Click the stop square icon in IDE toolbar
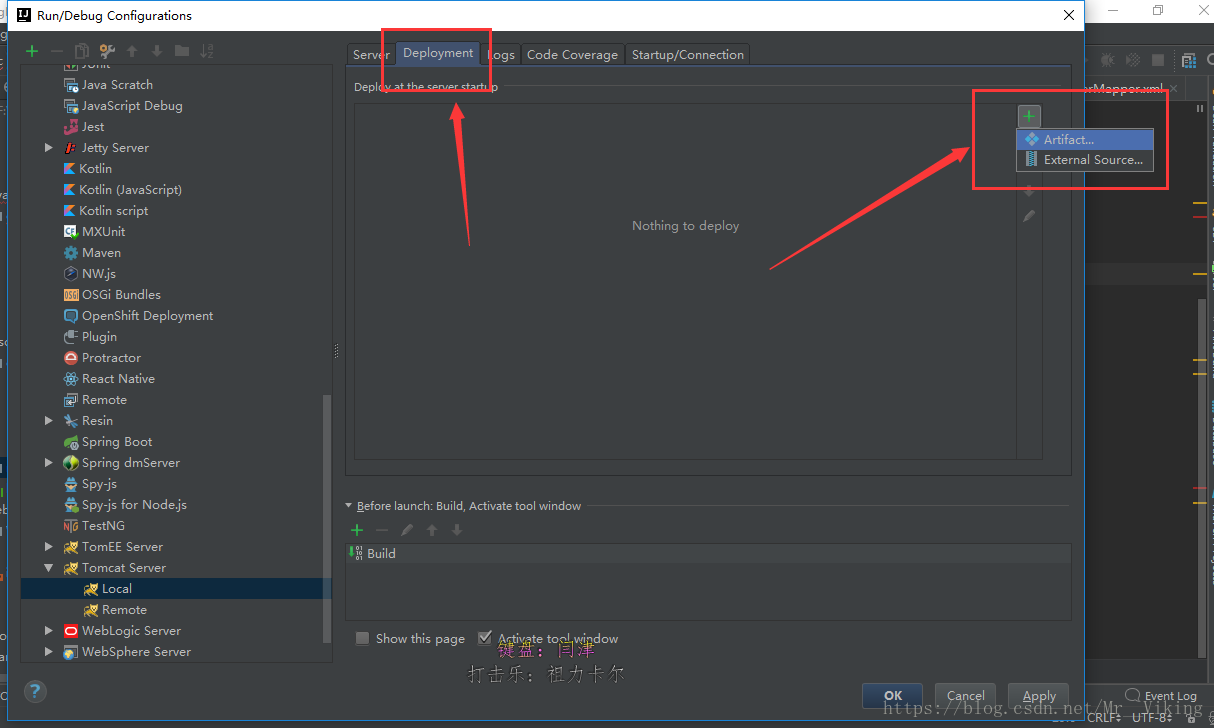The height and width of the screenshot is (728, 1214). 1158,60
